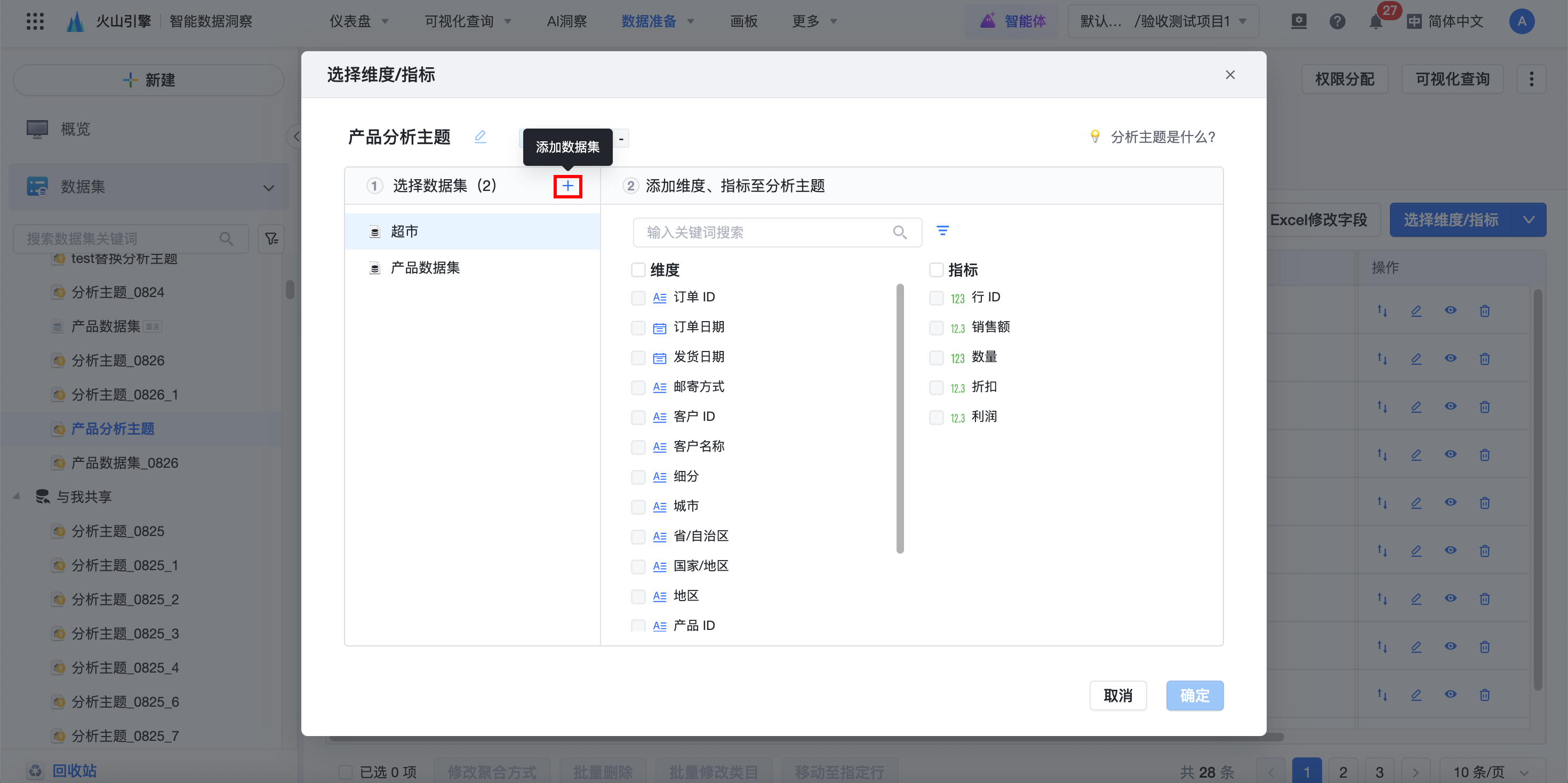
Task: Check the 销售额 metric checkbox
Action: [935, 327]
